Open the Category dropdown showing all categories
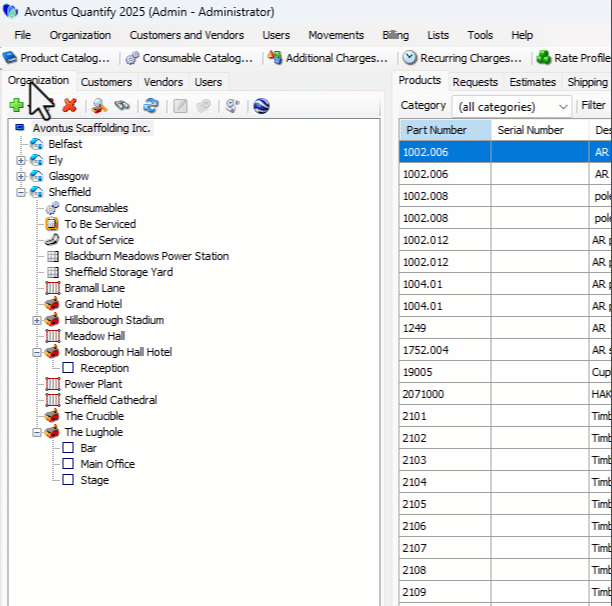The width and height of the screenshot is (612, 606). point(511,106)
